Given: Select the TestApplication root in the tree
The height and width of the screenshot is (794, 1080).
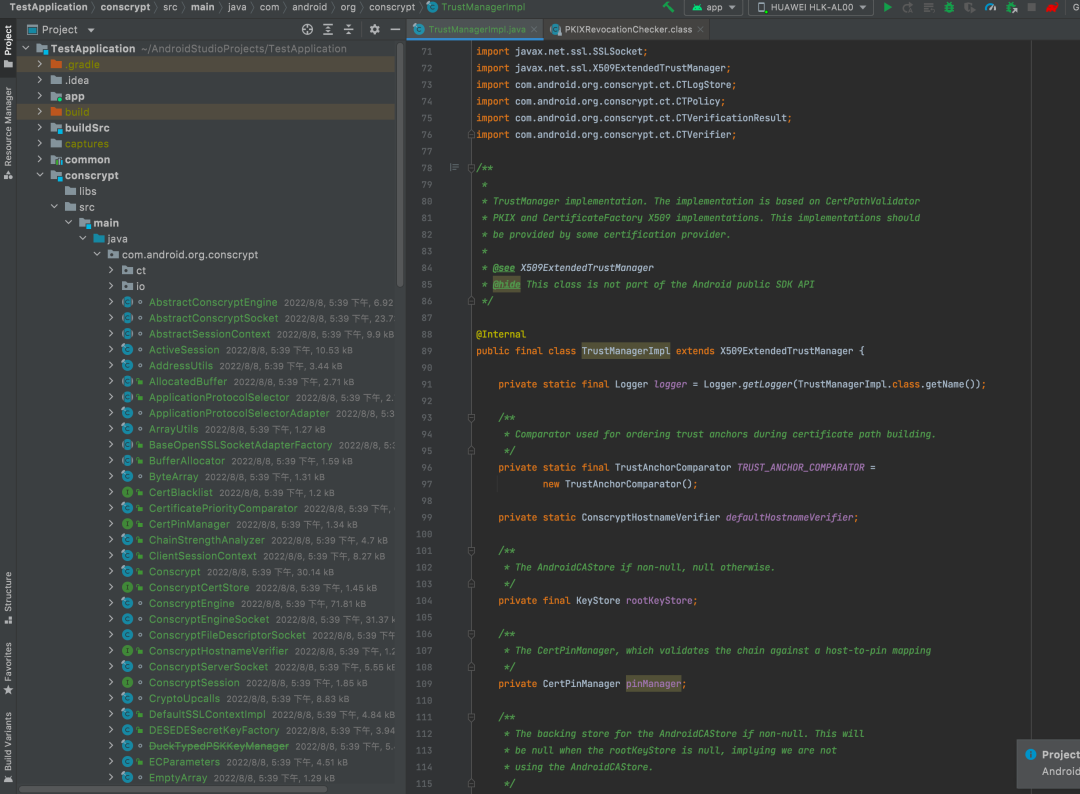Looking at the screenshot, I should point(207,48).
